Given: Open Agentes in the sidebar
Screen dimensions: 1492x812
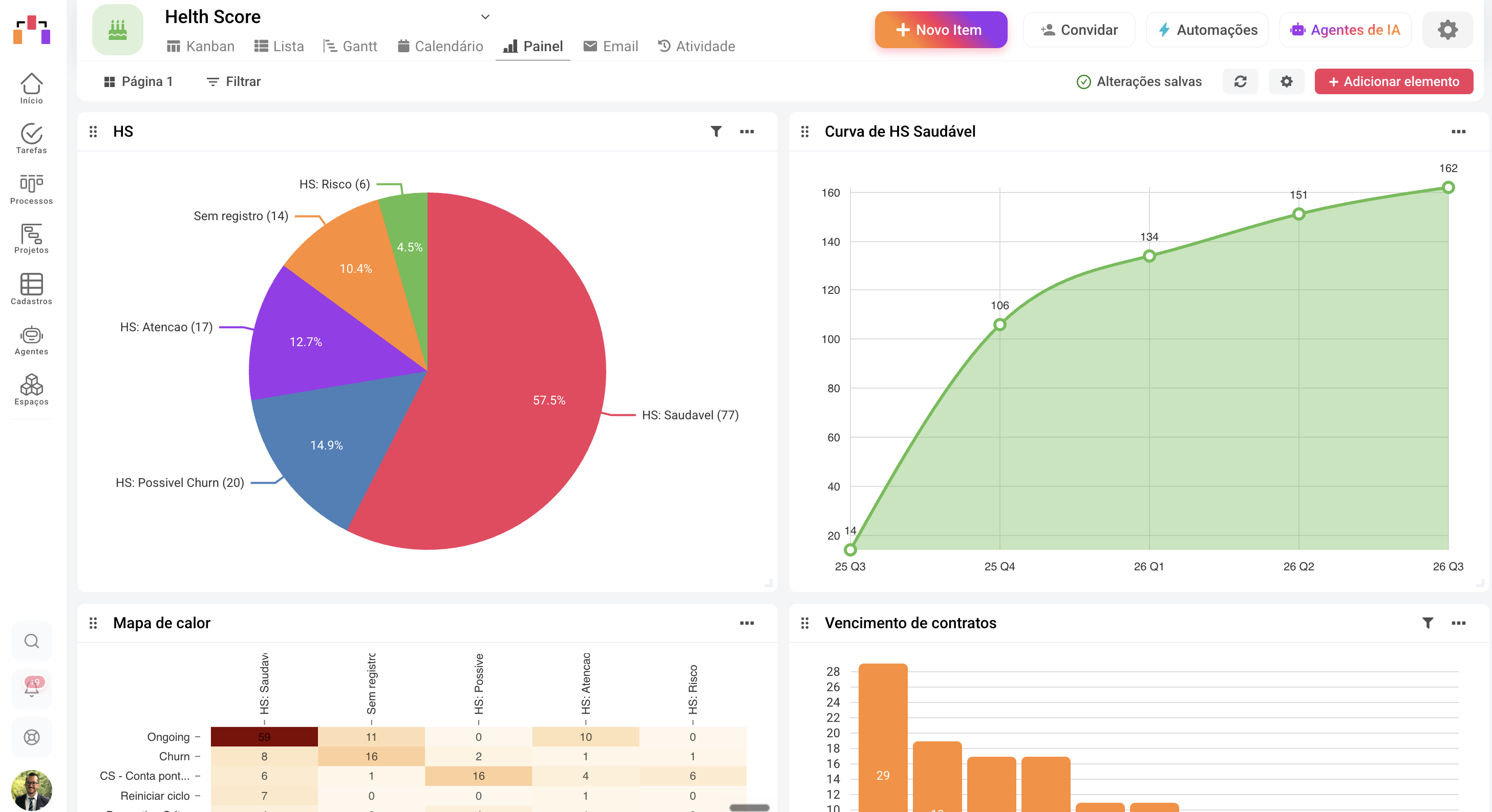Looking at the screenshot, I should point(31,340).
